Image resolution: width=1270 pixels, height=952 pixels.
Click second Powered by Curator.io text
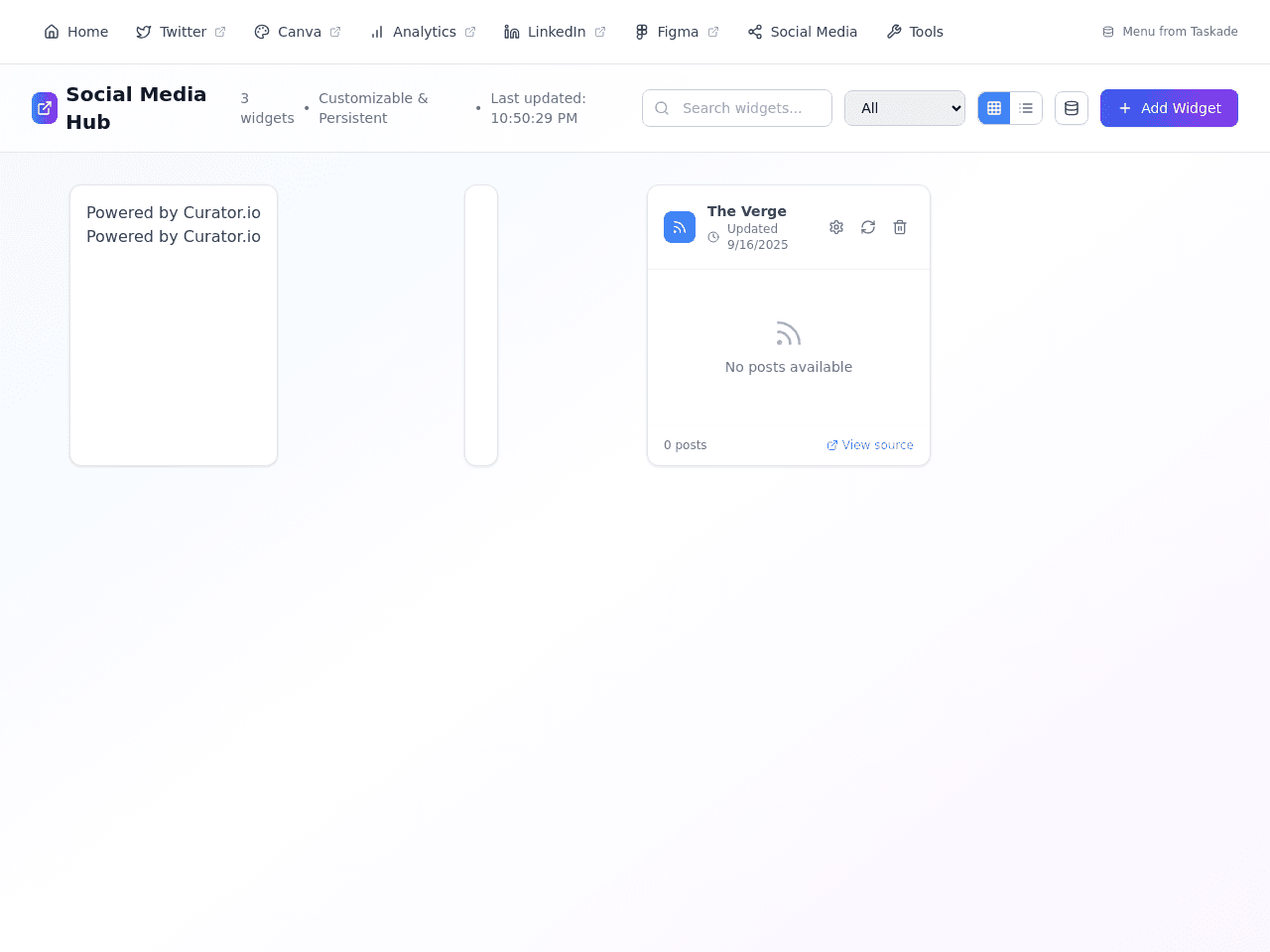coord(174,236)
